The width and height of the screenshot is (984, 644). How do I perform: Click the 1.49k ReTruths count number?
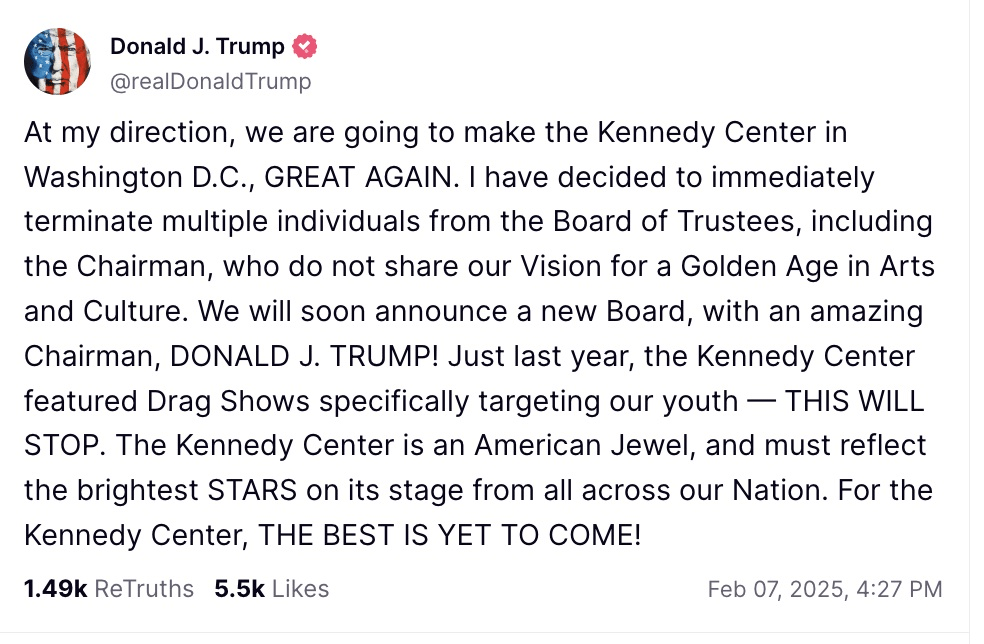click(x=55, y=589)
